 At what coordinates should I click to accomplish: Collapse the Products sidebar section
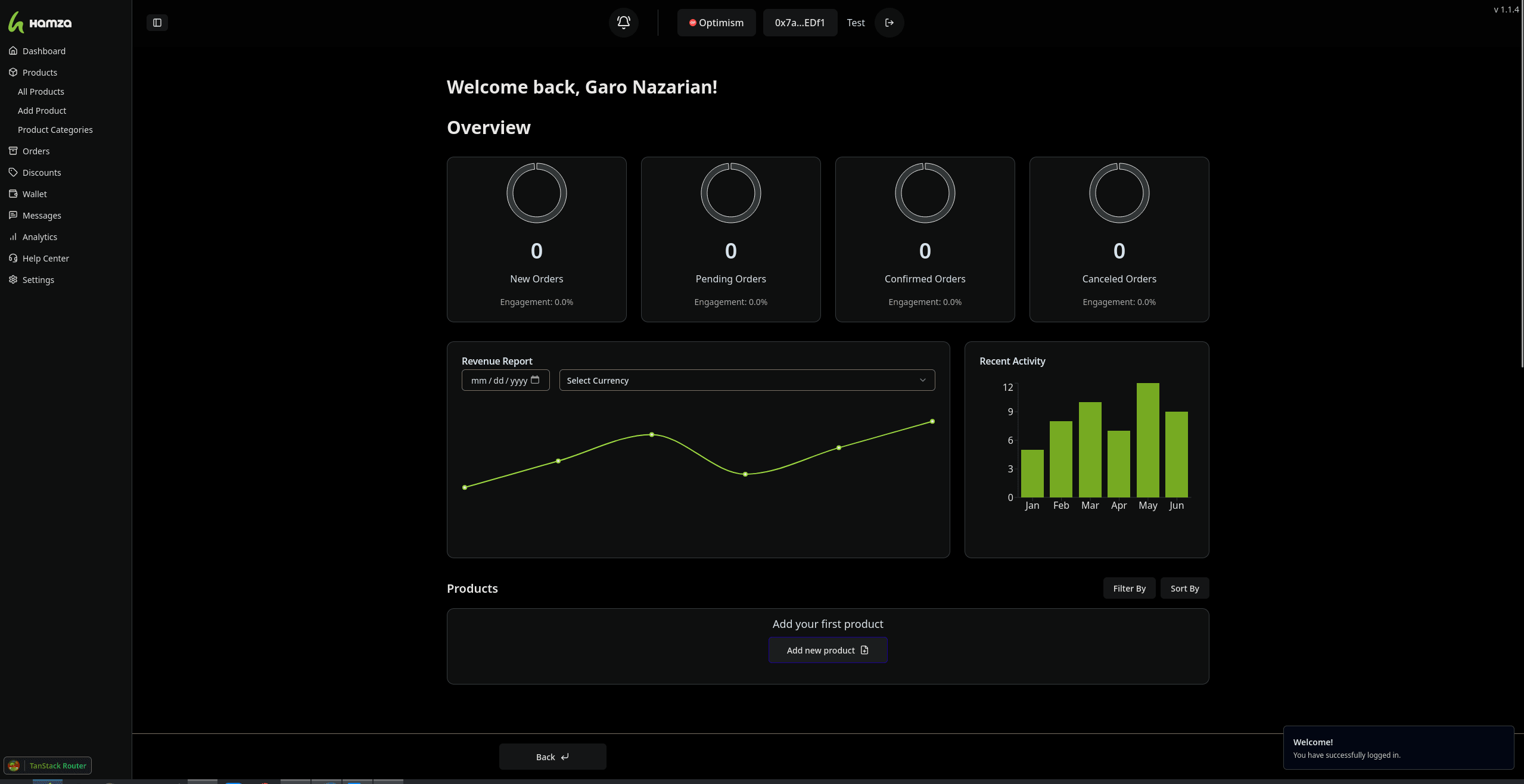tap(39, 72)
